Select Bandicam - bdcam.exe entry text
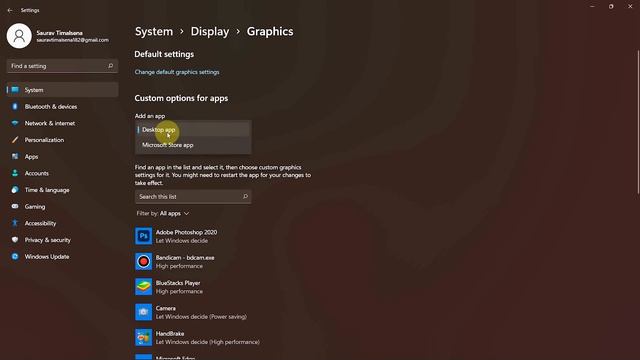Viewport: 640px width, 360px height. (185, 258)
